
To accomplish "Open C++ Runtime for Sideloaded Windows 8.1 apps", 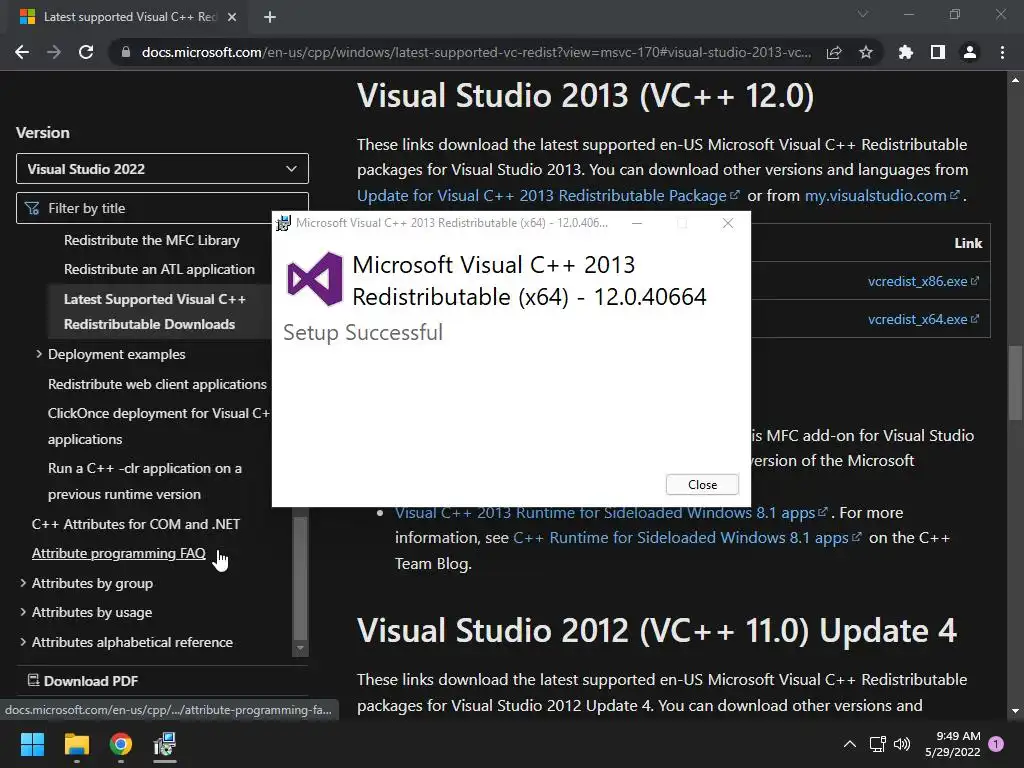I will 687,537.
